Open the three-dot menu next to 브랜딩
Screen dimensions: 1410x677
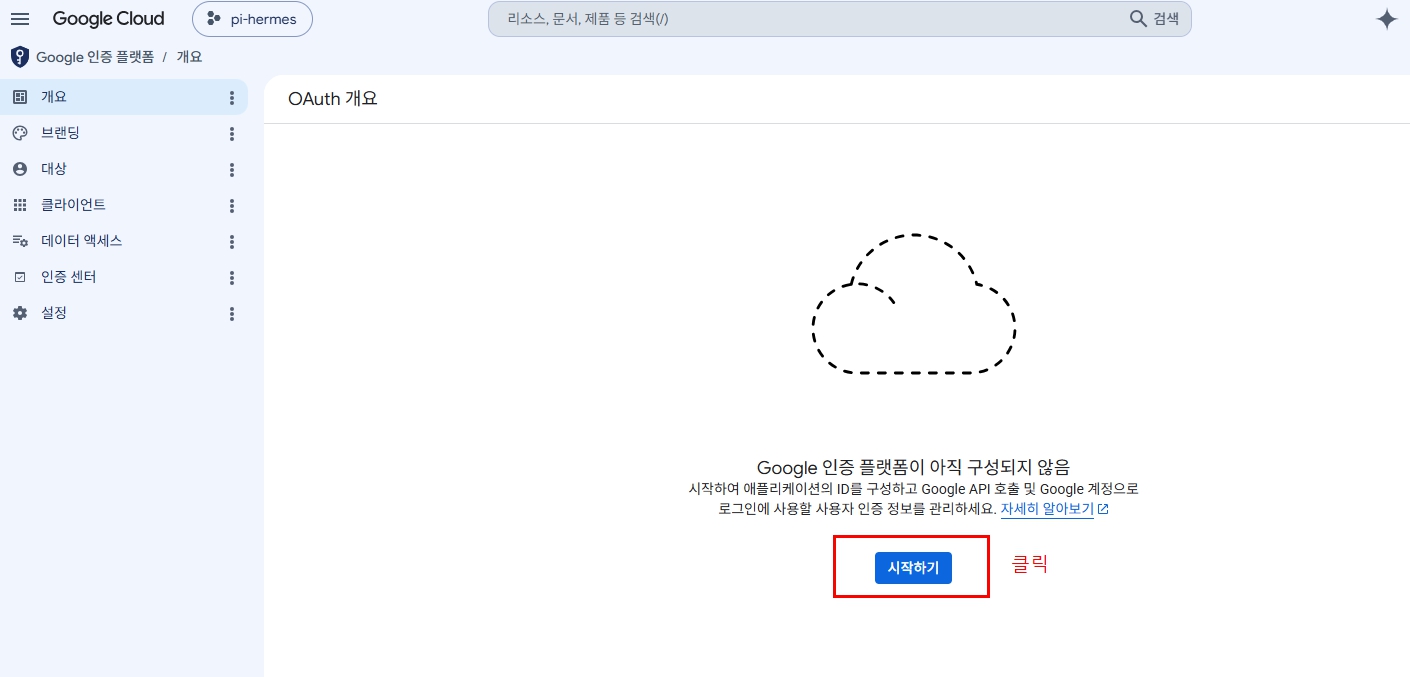[232, 134]
